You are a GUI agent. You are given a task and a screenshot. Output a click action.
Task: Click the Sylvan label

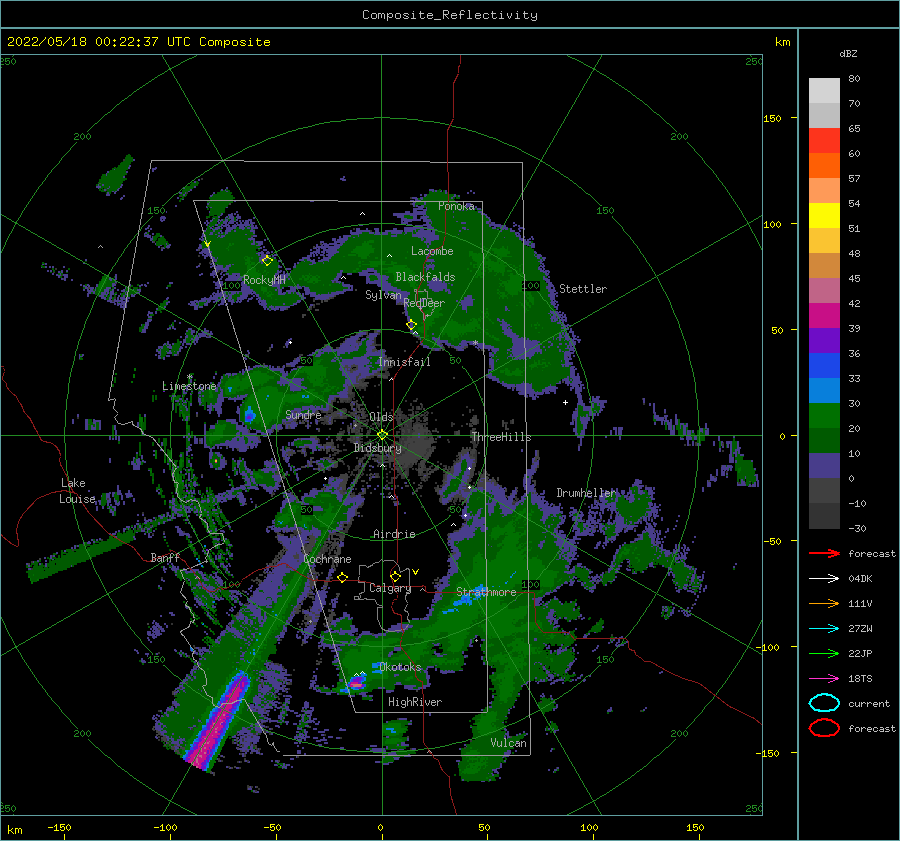tap(383, 295)
